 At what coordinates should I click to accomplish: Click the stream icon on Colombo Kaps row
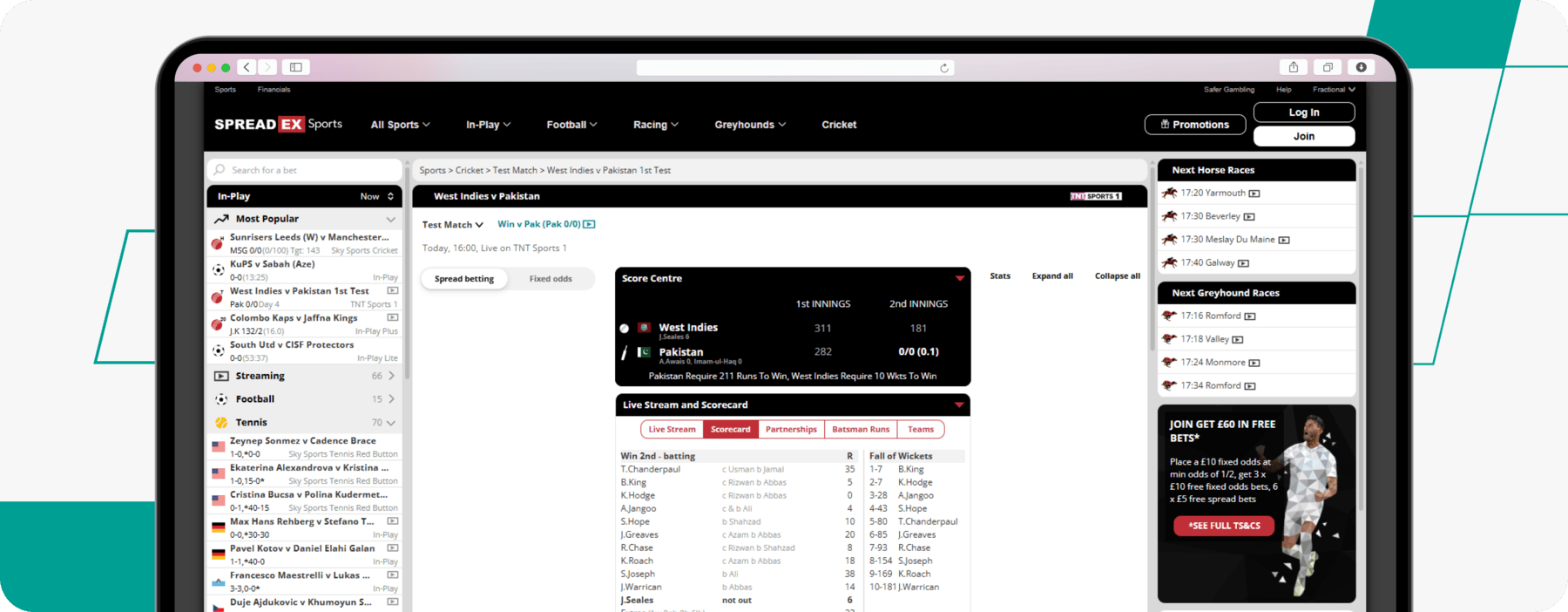(x=393, y=318)
